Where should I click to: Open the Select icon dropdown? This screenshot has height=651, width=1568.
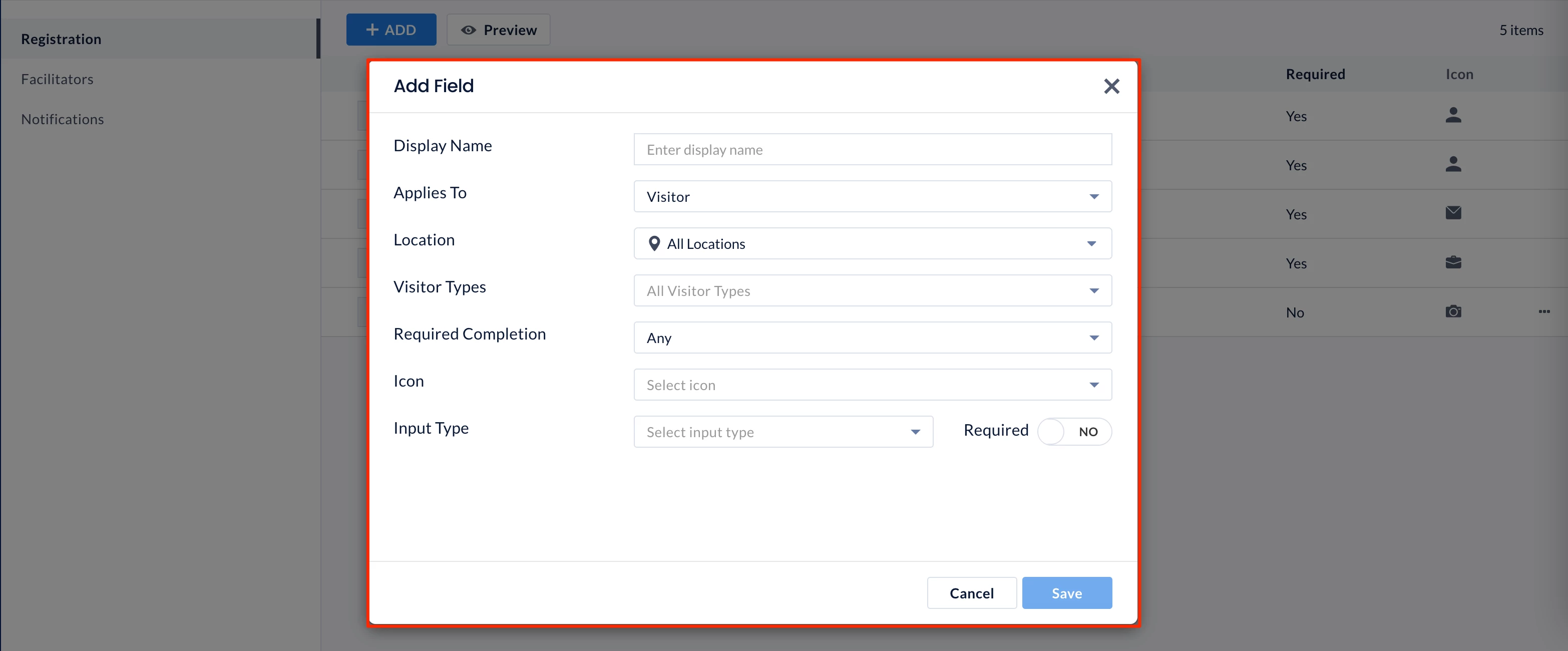tap(872, 385)
